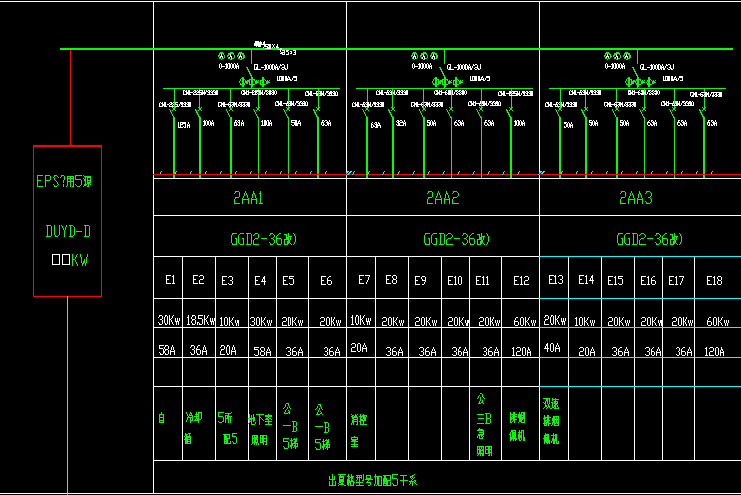Click the 120A current under E18

coord(714,351)
